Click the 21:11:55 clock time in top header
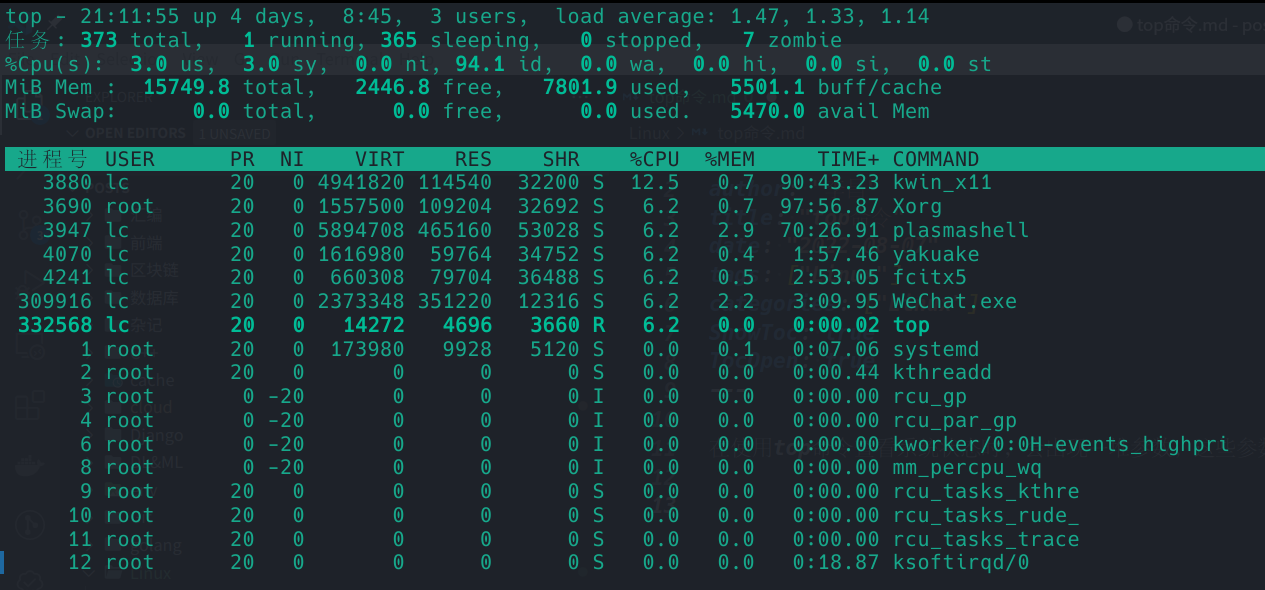 pyautogui.click(x=130, y=17)
